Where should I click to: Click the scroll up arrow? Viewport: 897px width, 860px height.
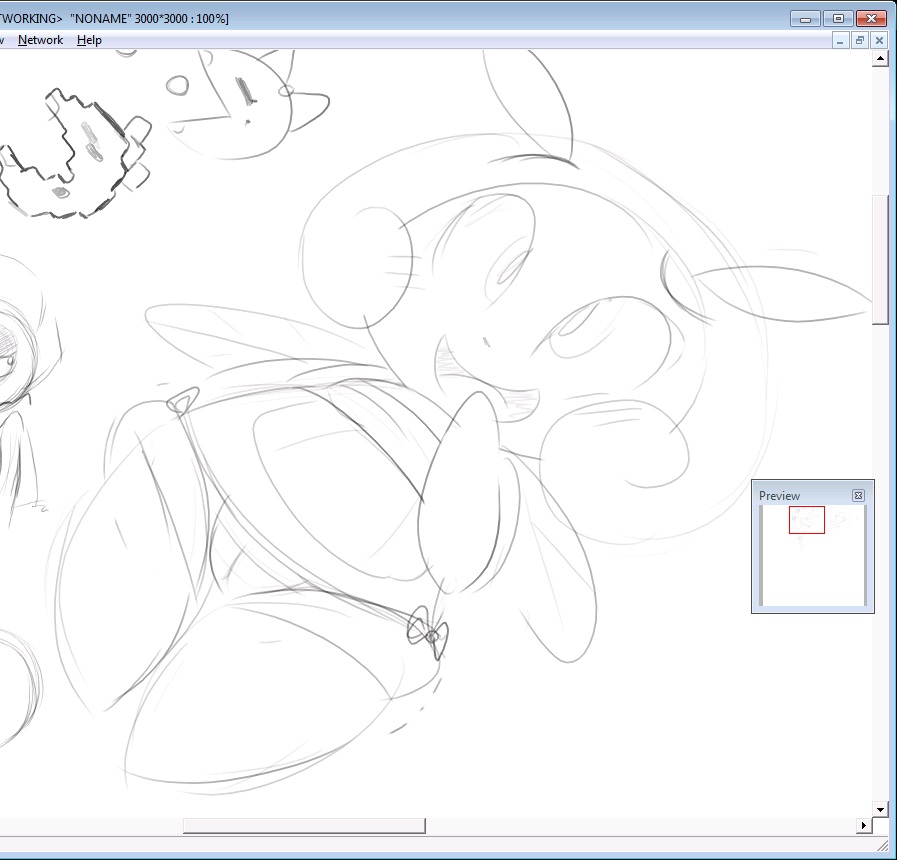[880, 58]
